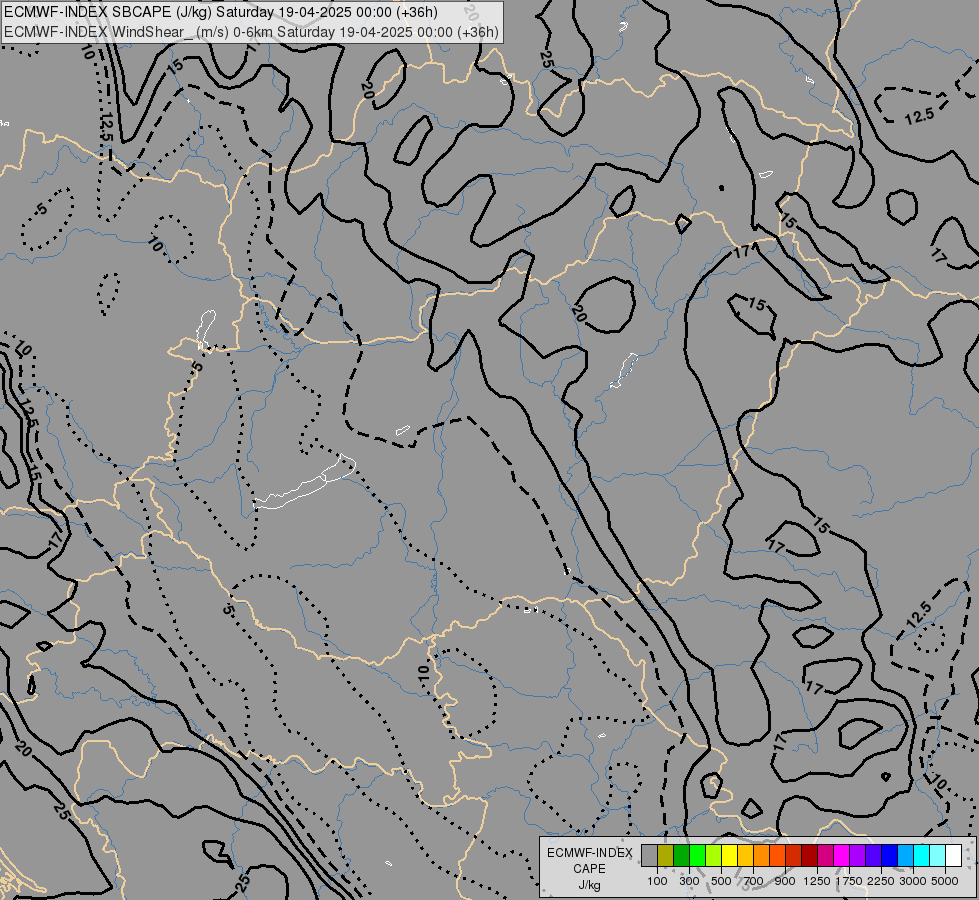The image size is (979, 900).
Task: Select the pure yellow legend swatch
Action: [x=729, y=855]
